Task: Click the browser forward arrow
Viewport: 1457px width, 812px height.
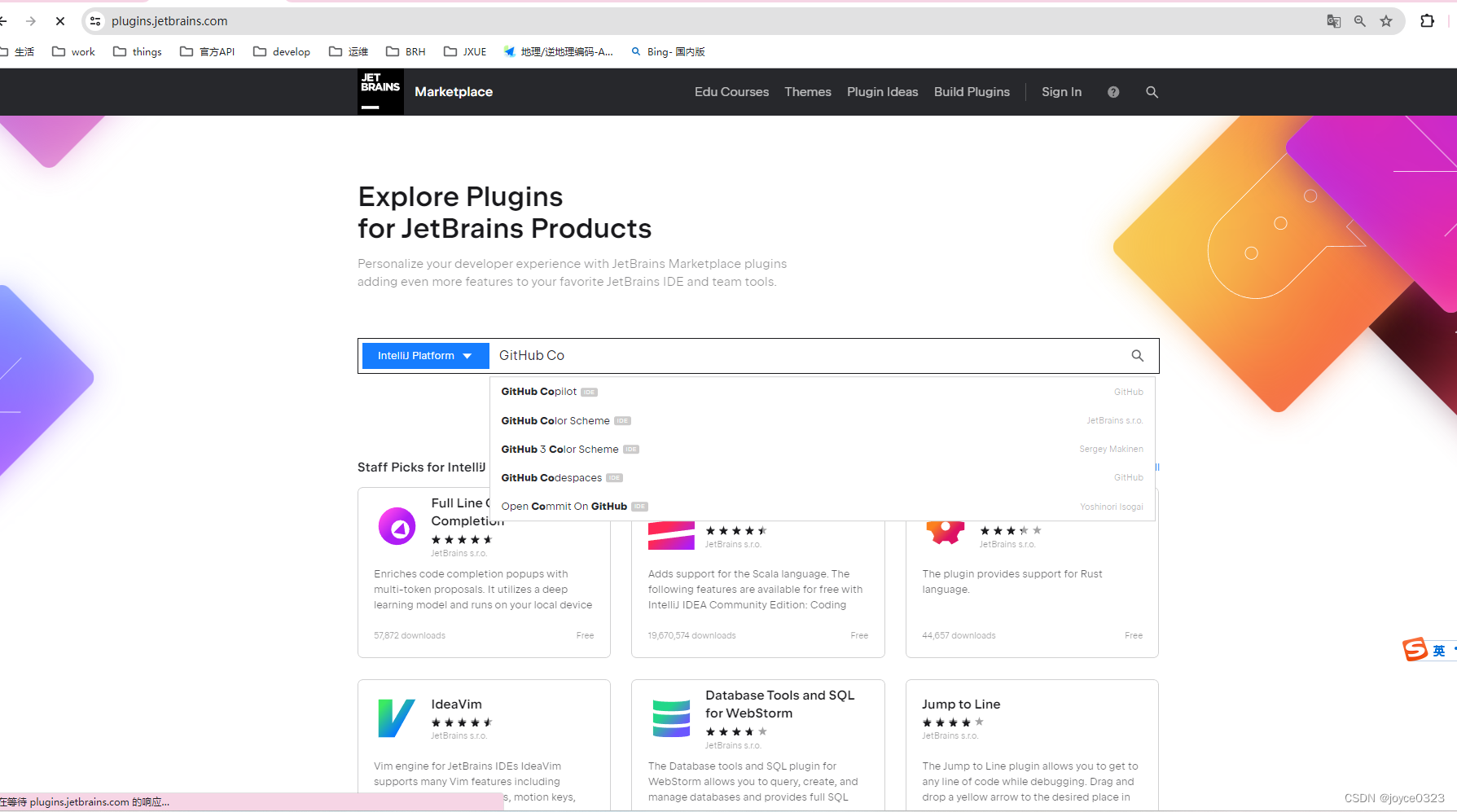Action: pos(31,21)
